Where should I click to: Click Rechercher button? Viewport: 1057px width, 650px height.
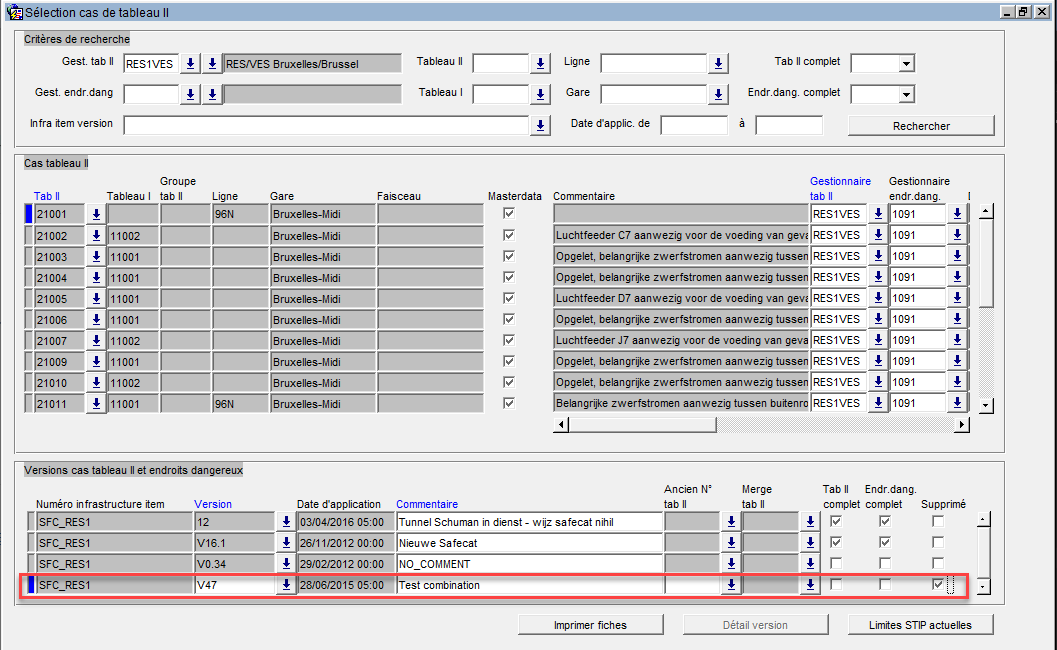click(921, 126)
